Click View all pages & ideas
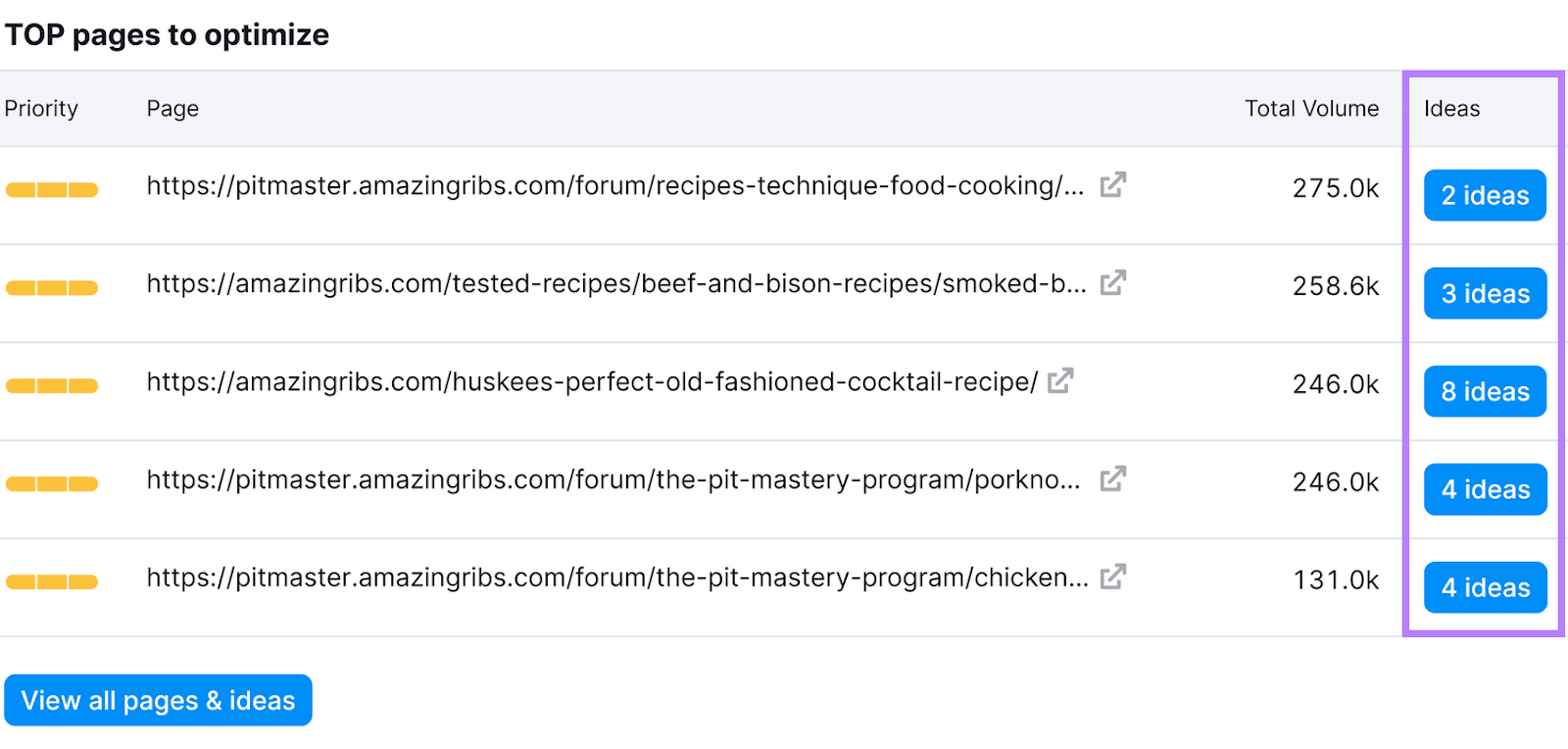This screenshot has width=1568, height=749. [158, 700]
